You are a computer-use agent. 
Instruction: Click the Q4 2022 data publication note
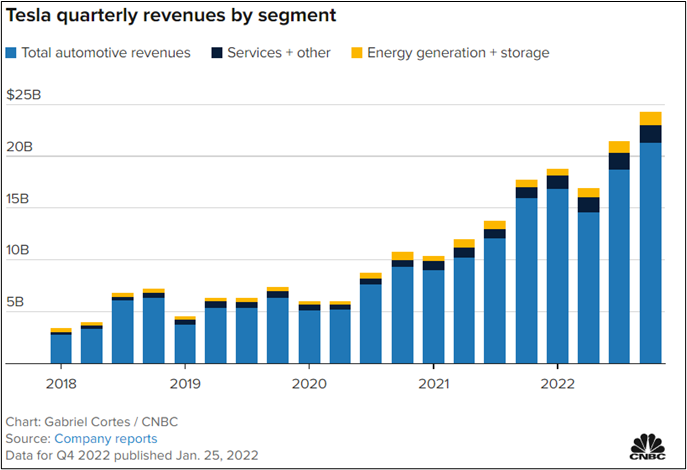tap(132, 454)
